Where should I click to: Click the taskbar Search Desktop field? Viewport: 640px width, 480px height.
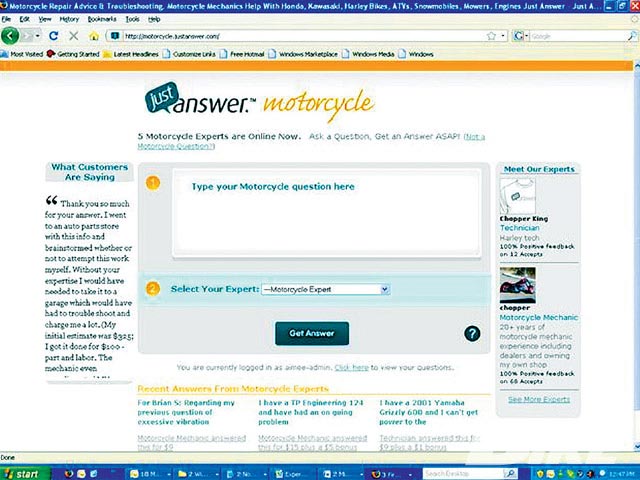point(463,473)
